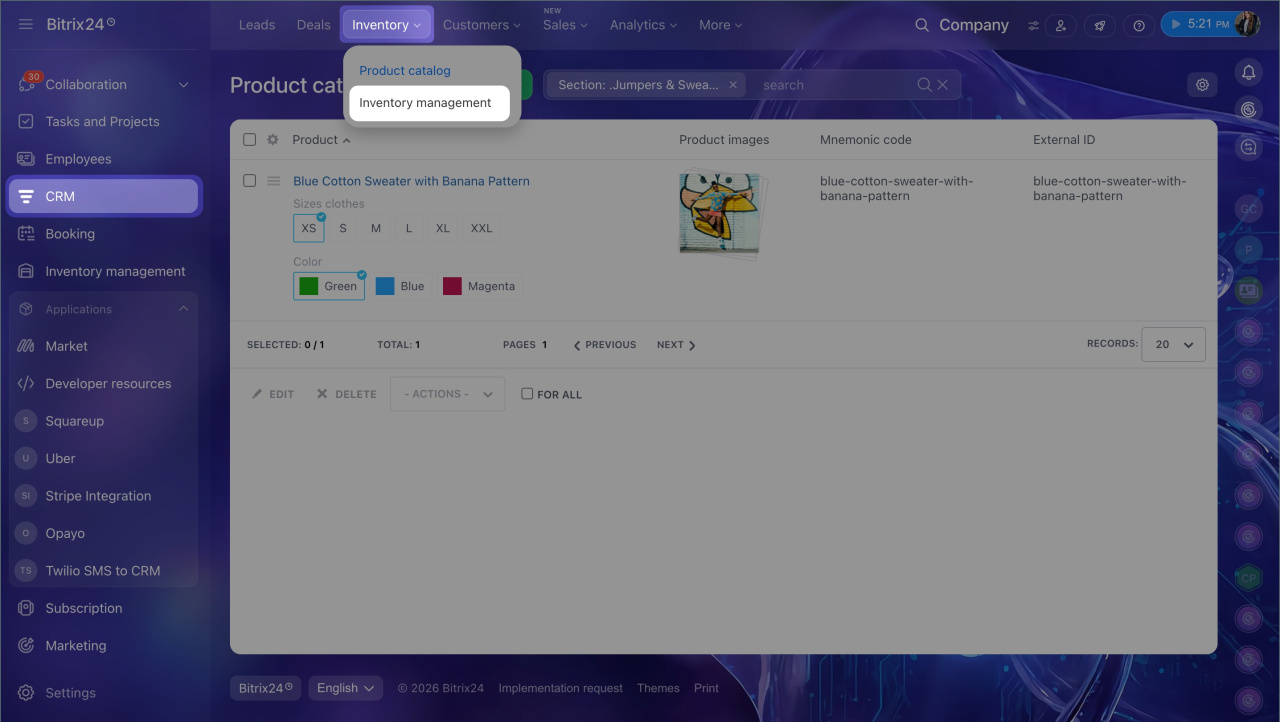The height and width of the screenshot is (722, 1280).
Task: Open grid settings gear beside Product column
Action: [272, 140]
